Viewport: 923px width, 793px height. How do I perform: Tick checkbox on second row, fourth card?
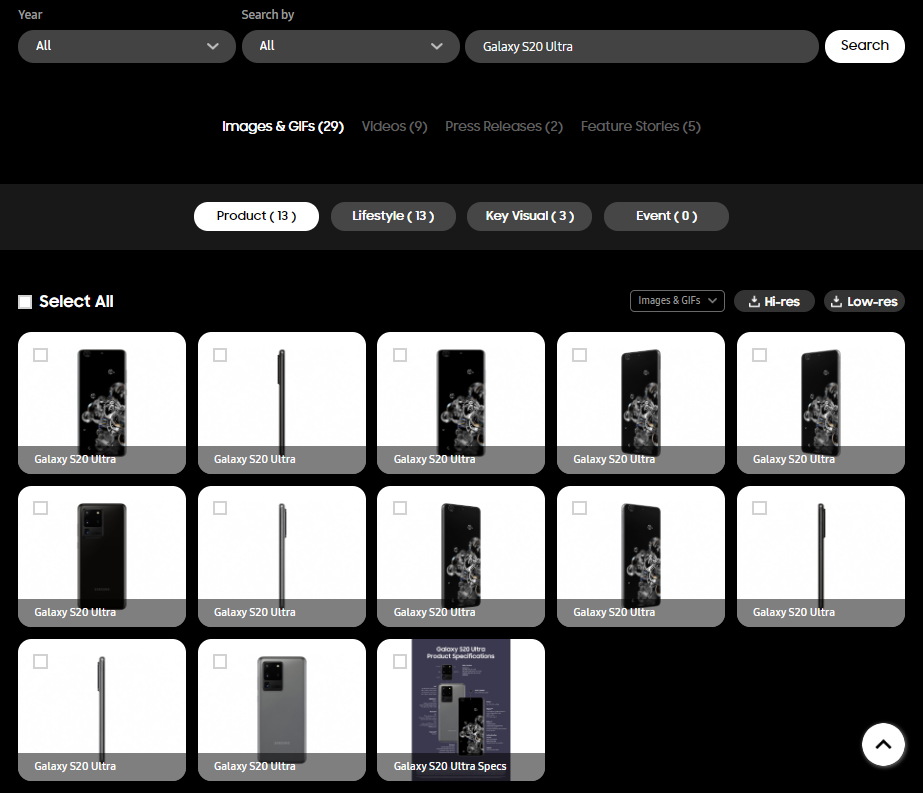click(579, 507)
